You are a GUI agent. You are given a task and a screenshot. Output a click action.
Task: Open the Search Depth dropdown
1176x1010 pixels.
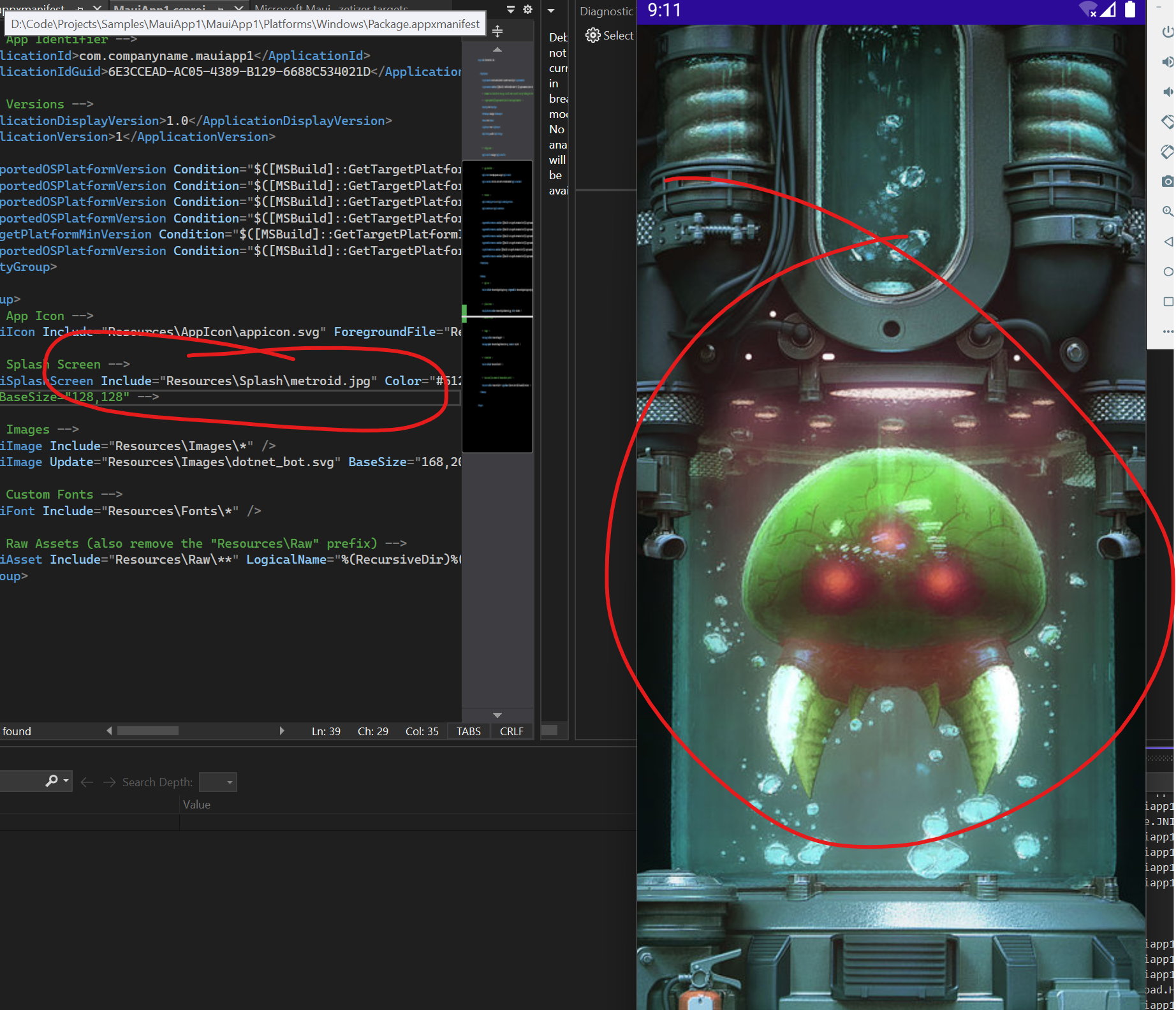(217, 782)
